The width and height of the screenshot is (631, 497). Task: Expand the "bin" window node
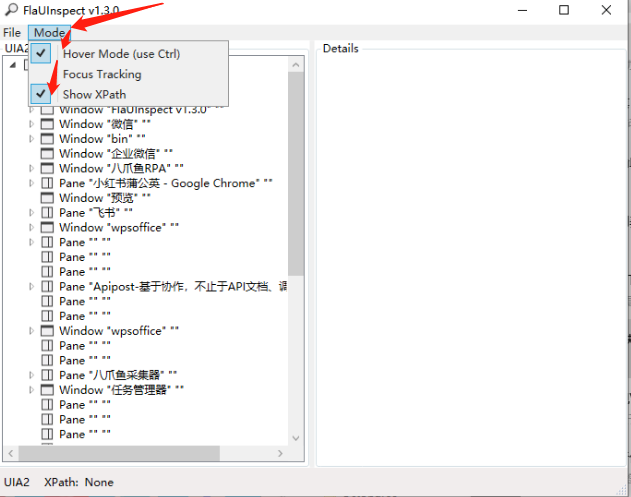(31, 139)
